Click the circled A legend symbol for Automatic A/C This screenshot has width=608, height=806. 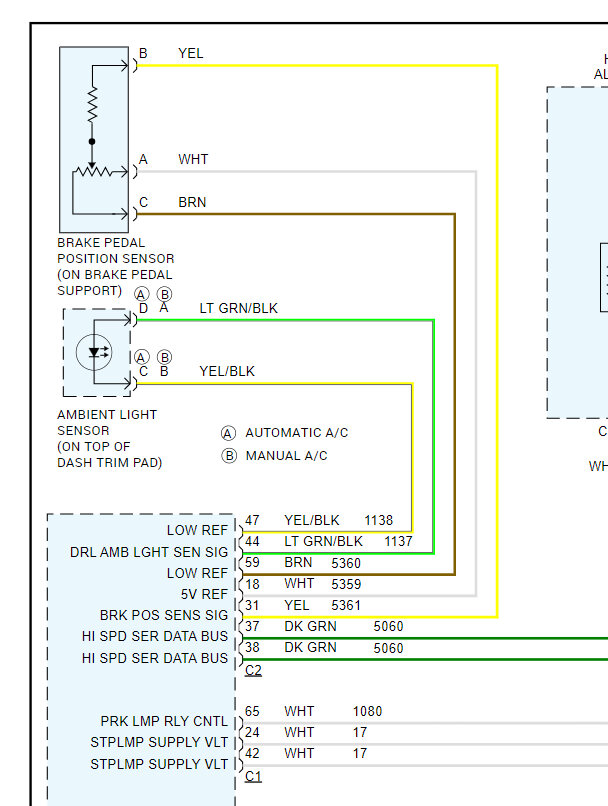coord(228,433)
